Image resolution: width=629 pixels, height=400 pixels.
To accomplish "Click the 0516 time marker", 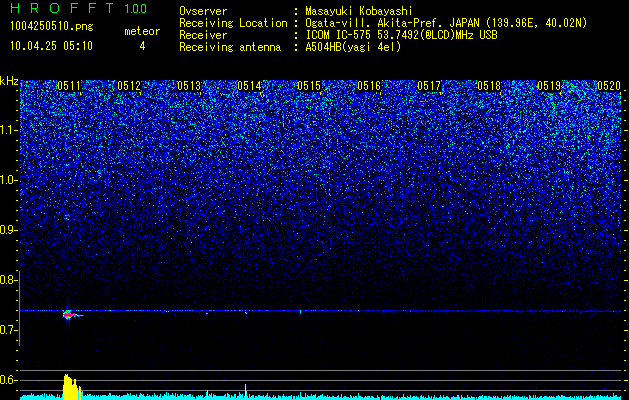I will pyautogui.click(x=369, y=86).
